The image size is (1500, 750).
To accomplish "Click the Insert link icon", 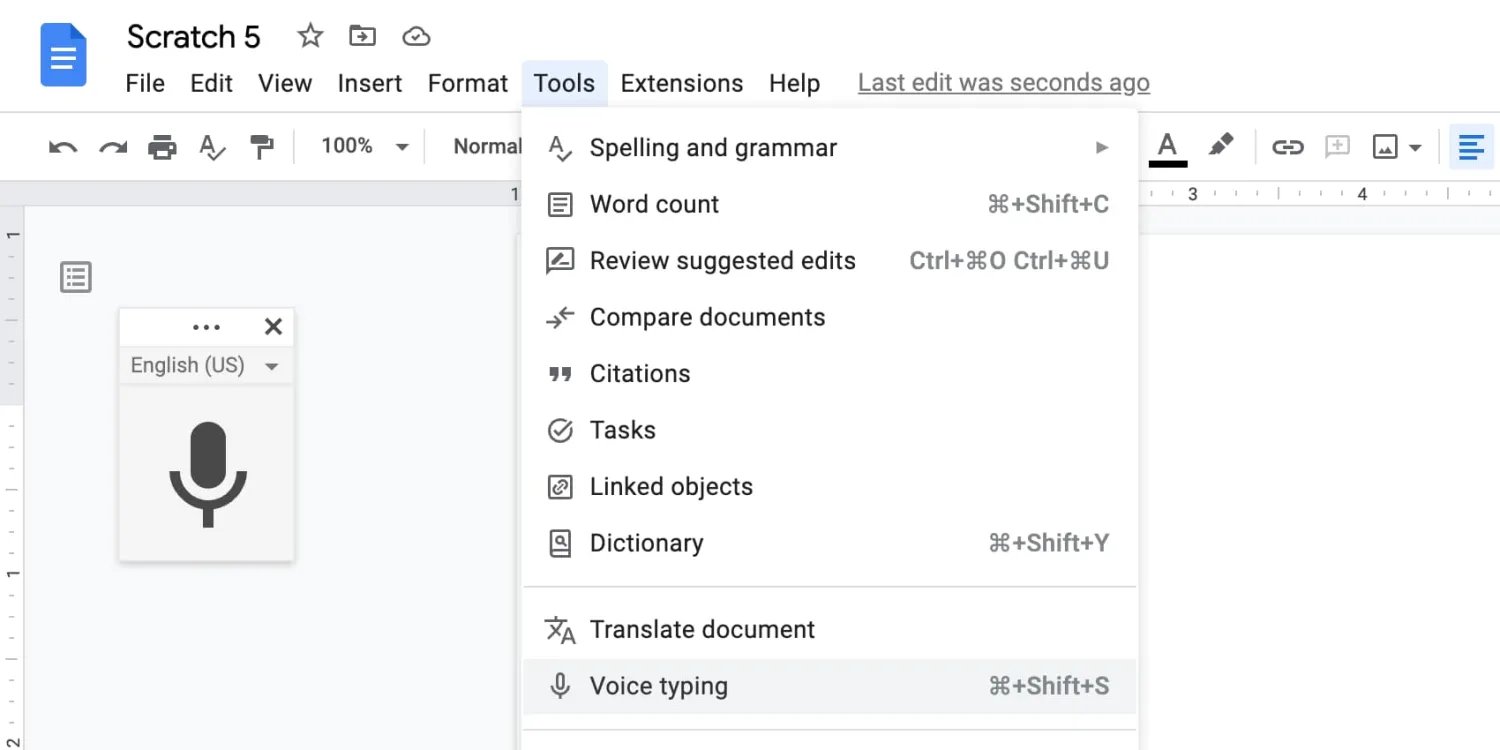I will [1287, 148].
